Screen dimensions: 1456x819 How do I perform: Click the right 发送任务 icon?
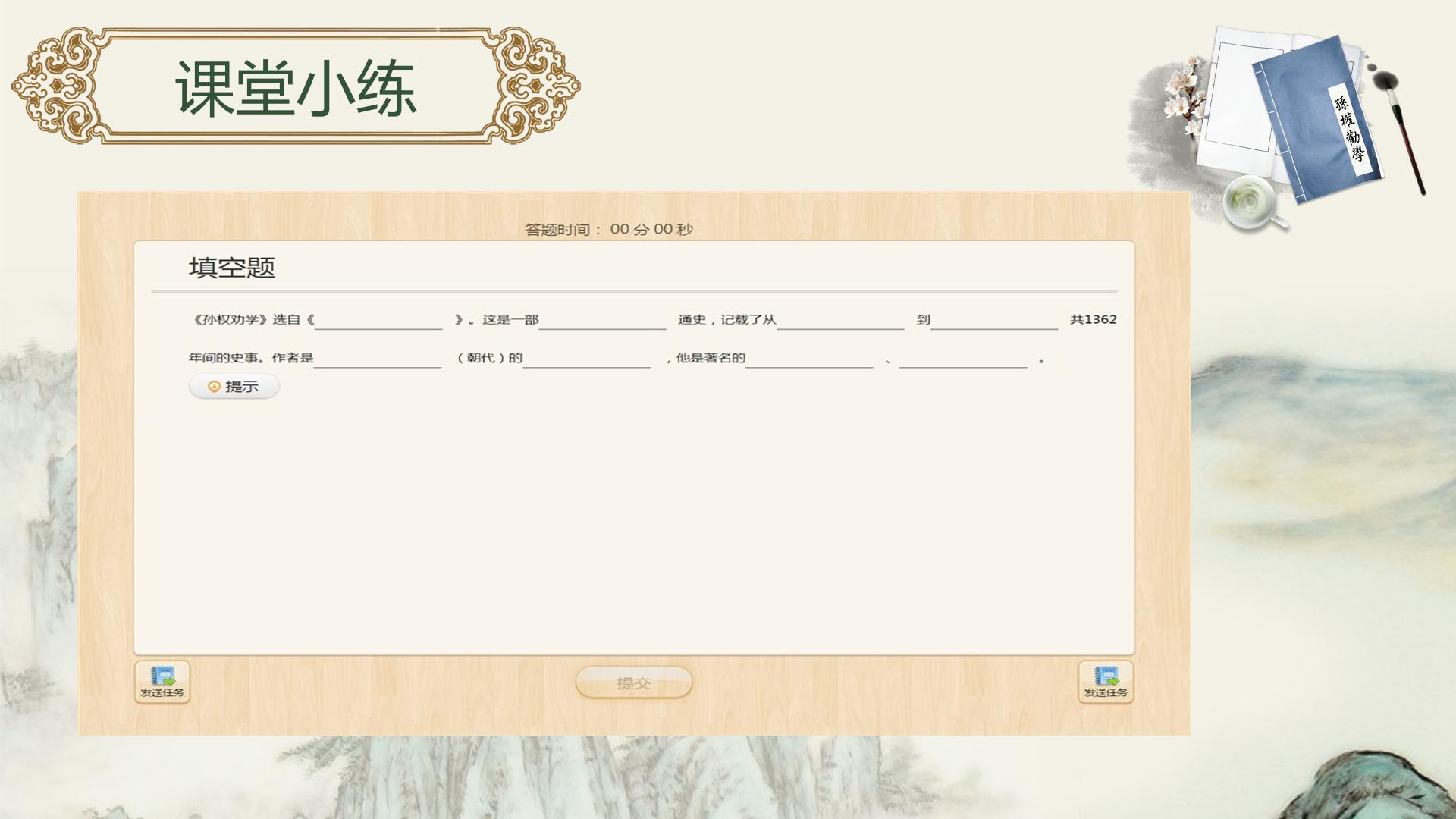[x=1106, y=682]
